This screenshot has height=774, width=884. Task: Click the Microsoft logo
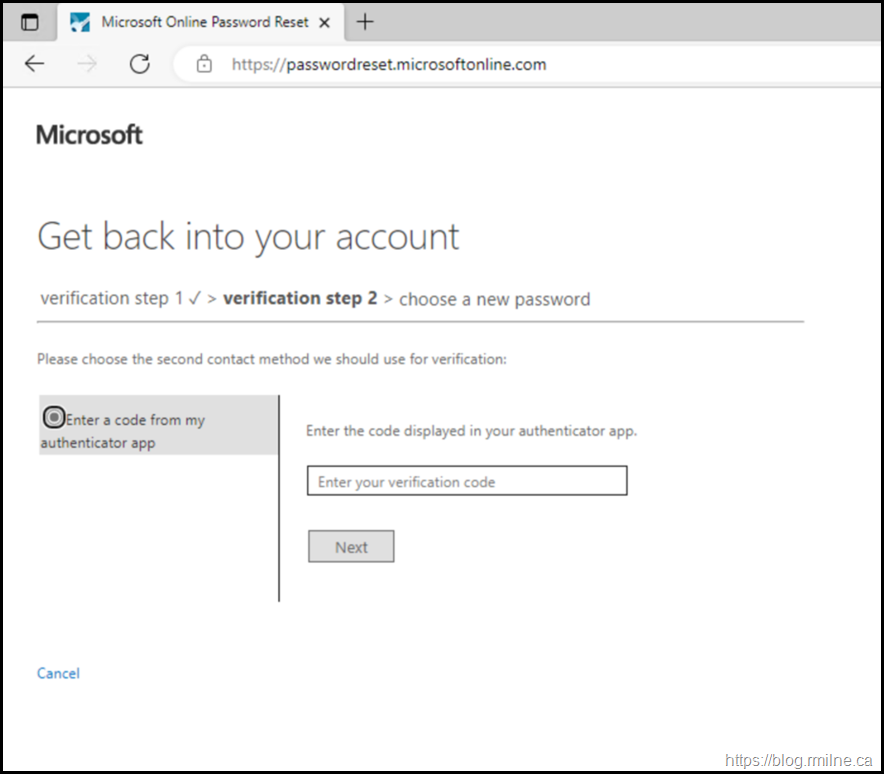pos(89,135)
